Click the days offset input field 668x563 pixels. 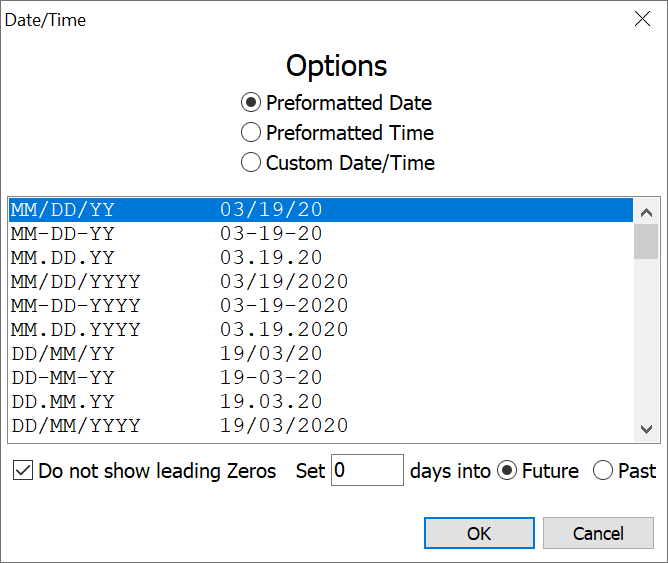(x=367, y=471)
